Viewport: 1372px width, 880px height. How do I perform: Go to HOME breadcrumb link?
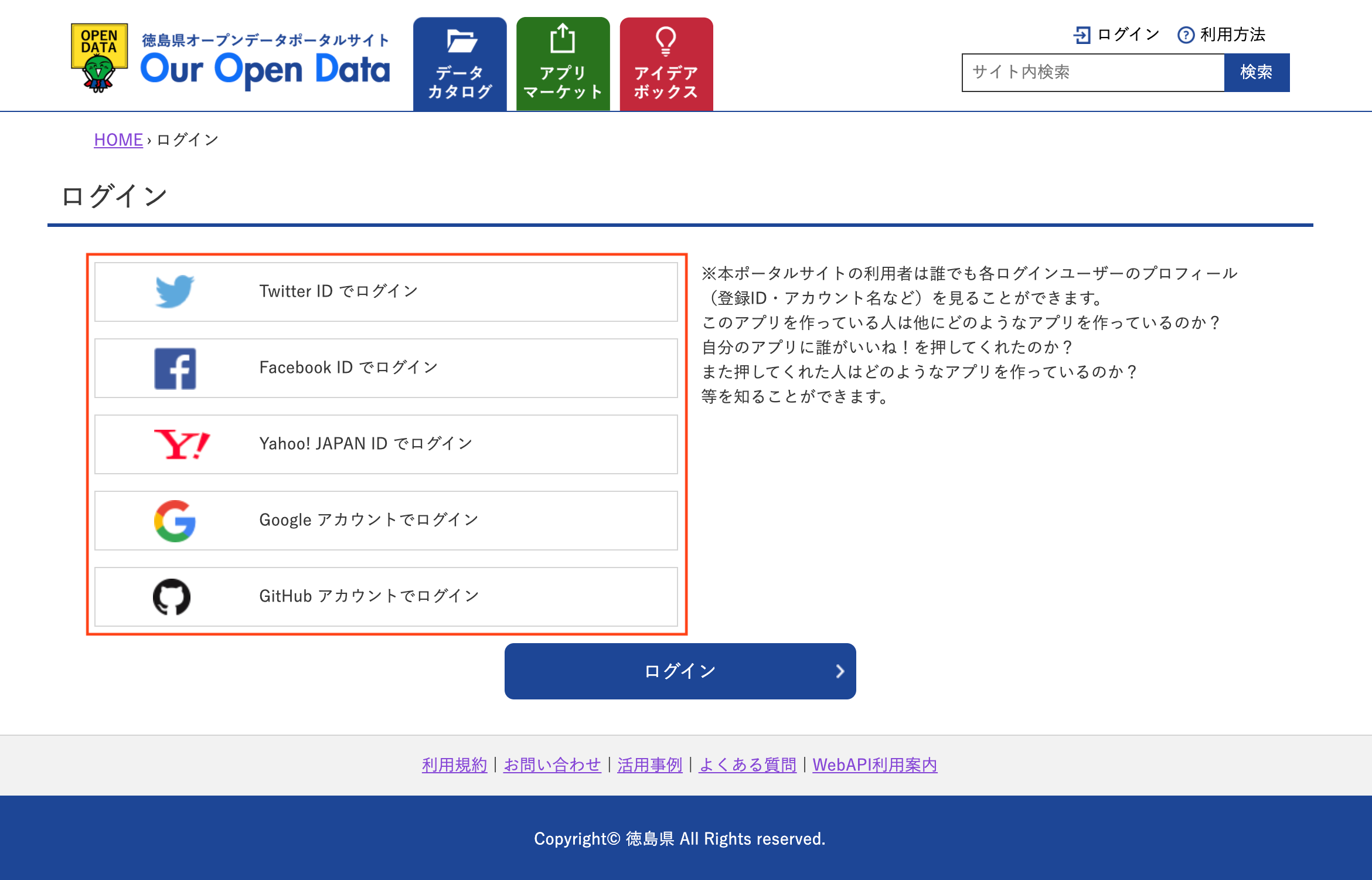coord(118,140)
